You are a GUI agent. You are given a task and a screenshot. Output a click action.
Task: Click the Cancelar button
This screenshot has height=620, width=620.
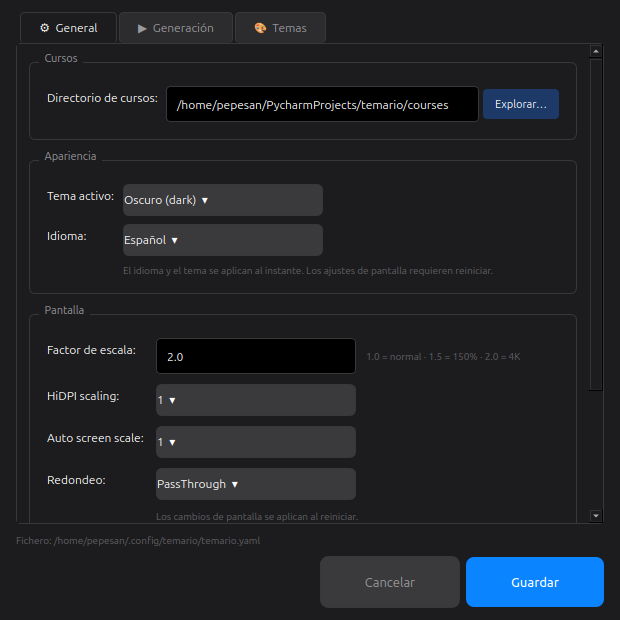click(389, 582)
